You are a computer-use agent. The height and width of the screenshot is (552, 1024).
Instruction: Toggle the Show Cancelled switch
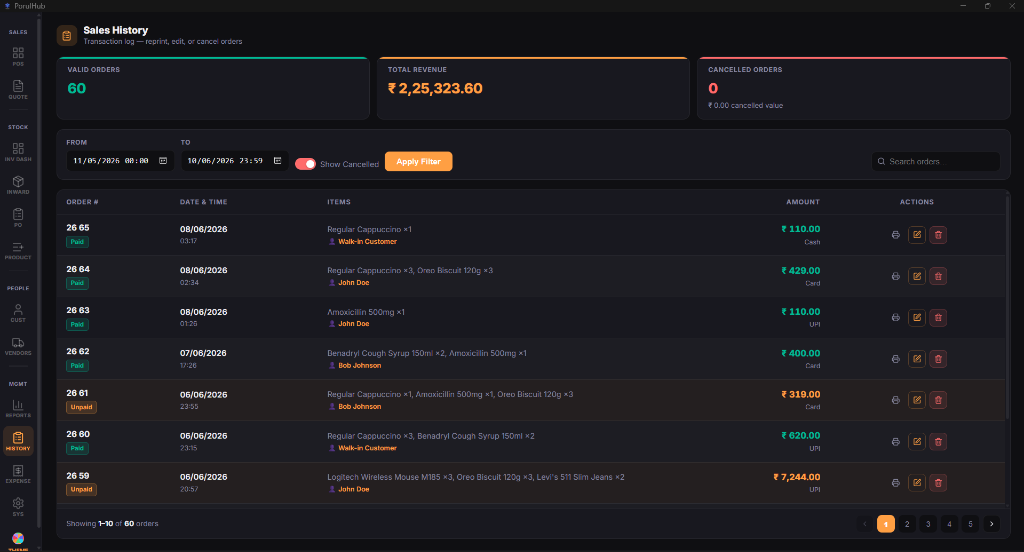(x=305, y=164)
